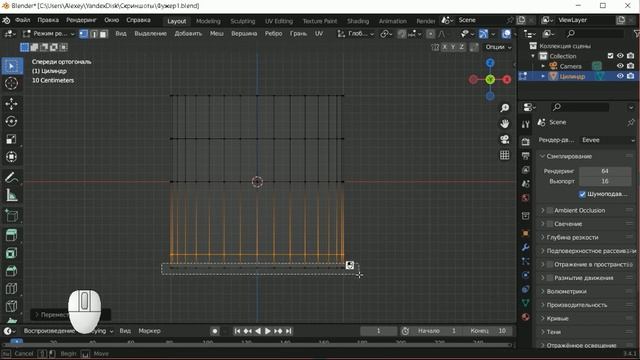Expand the Производительность panel
Image resolution: width=640 pixels, height=360 pixels.
(x=542, y=304)
